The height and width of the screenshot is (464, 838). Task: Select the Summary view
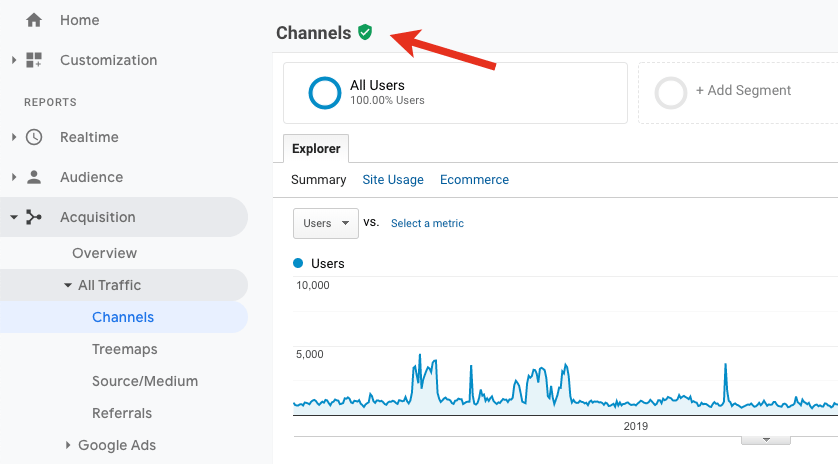point(319,180)
